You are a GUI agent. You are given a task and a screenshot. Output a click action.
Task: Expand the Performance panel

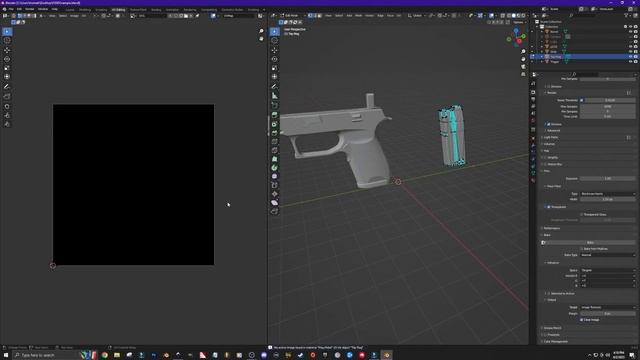[552, 228]
